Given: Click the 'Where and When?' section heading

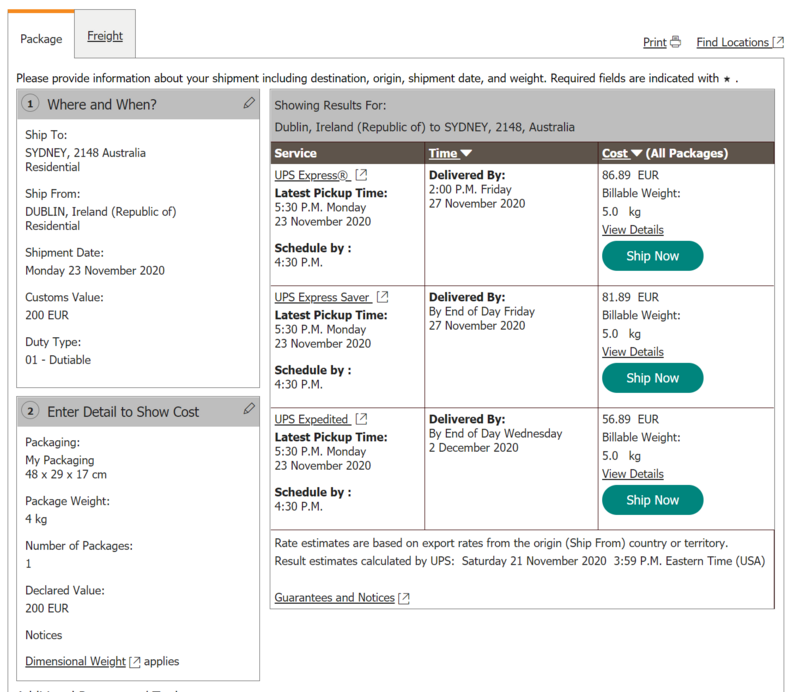Looking at the screenshot, I should 102,104.
